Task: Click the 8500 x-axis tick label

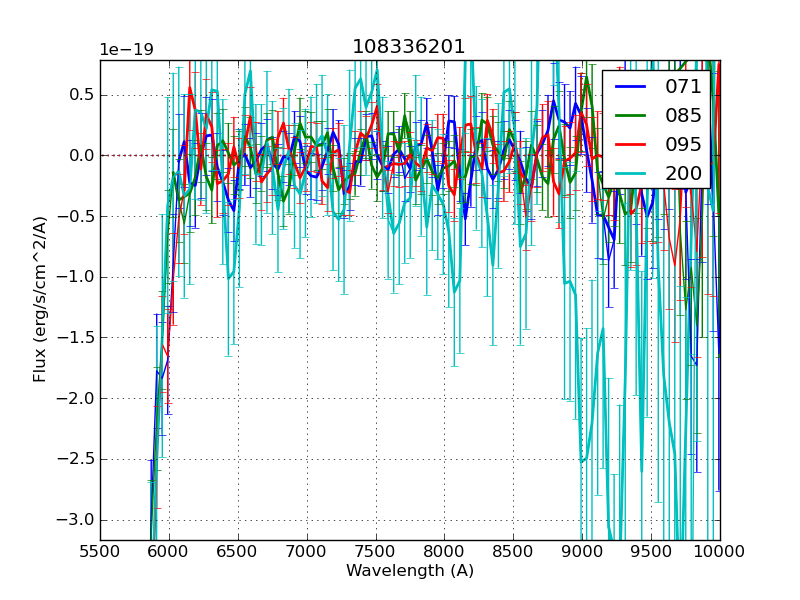Action: pos(514,551)
